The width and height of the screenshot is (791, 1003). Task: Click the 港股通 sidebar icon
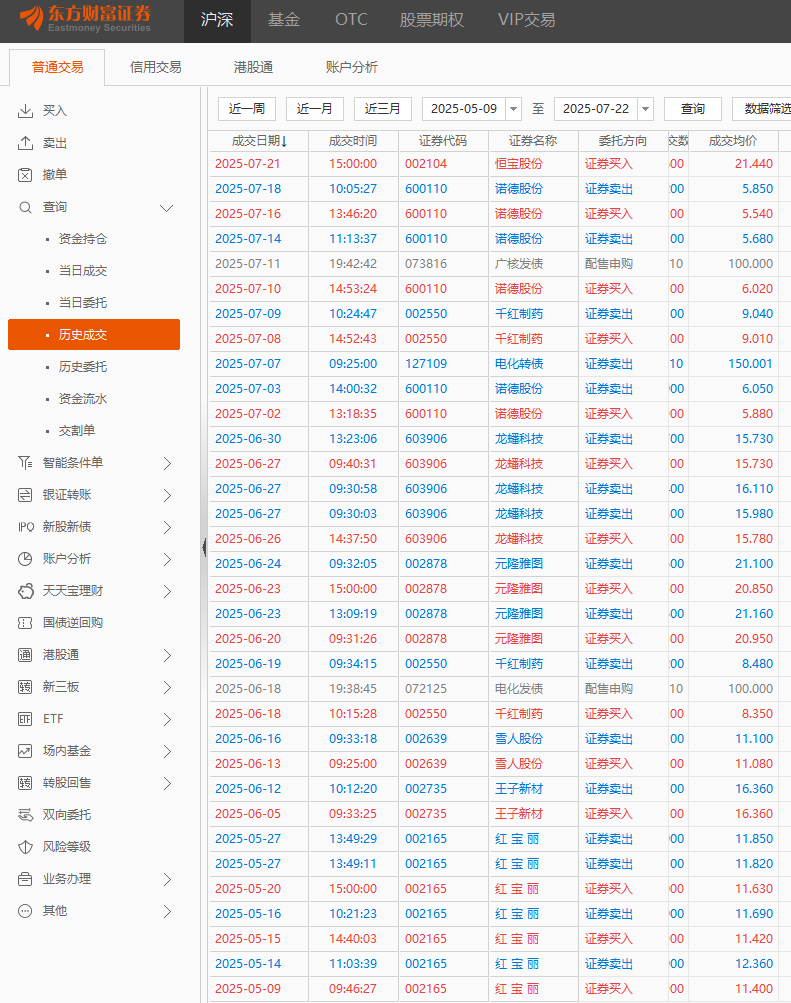[x=25, y=655]
